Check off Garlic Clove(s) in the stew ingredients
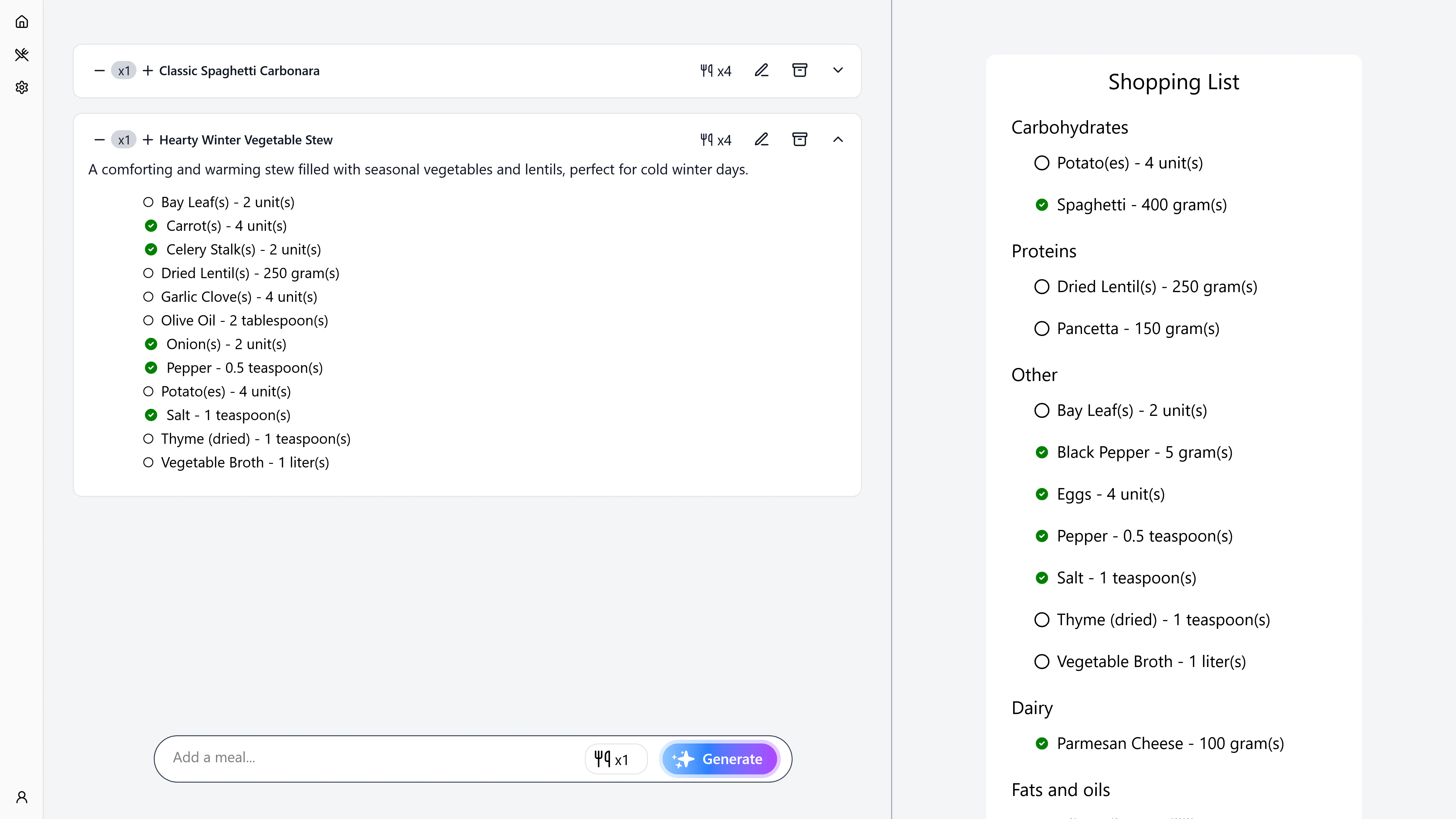Screen dimensions: 1456x819 148,297
